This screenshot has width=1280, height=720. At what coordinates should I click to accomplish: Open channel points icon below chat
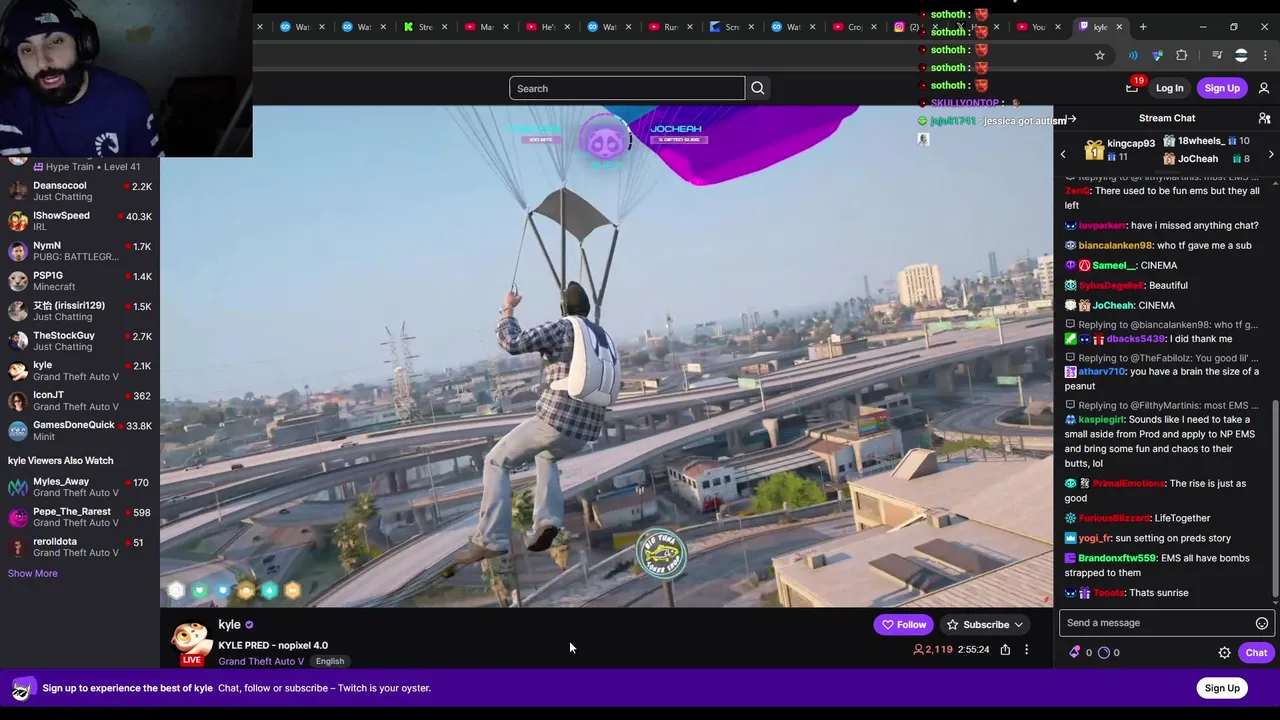click(1104, 652)
